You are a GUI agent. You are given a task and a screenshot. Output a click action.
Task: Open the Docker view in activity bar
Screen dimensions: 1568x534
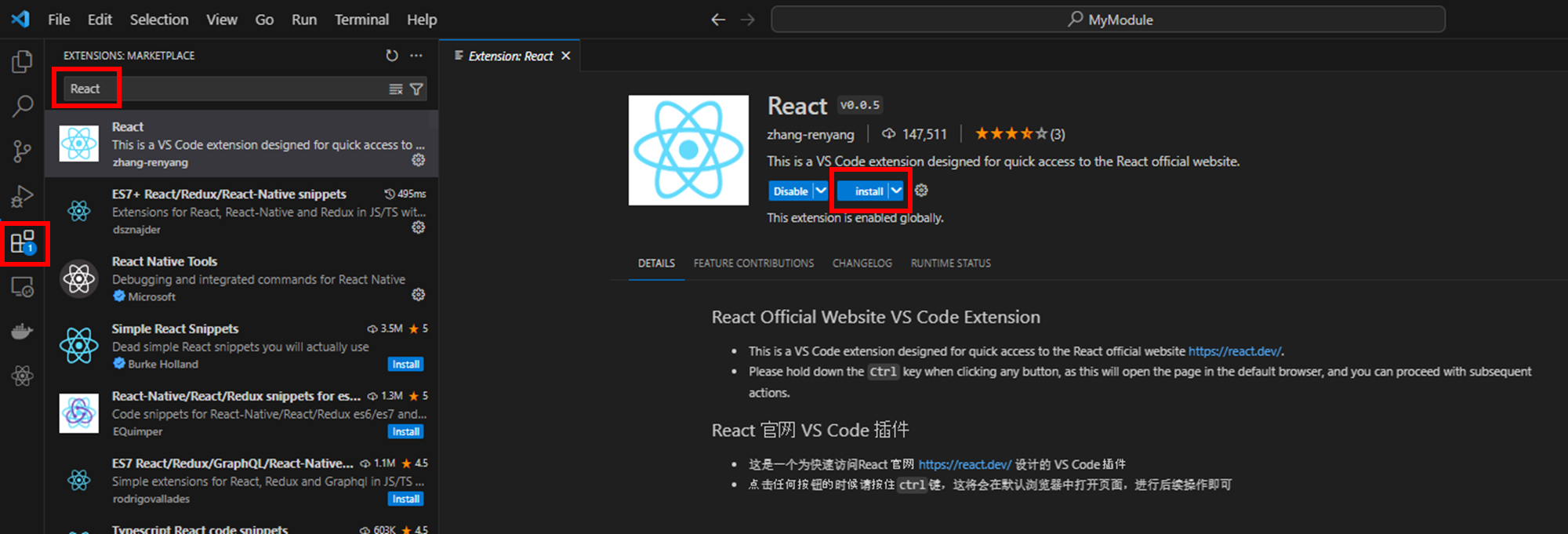point(22,332)
